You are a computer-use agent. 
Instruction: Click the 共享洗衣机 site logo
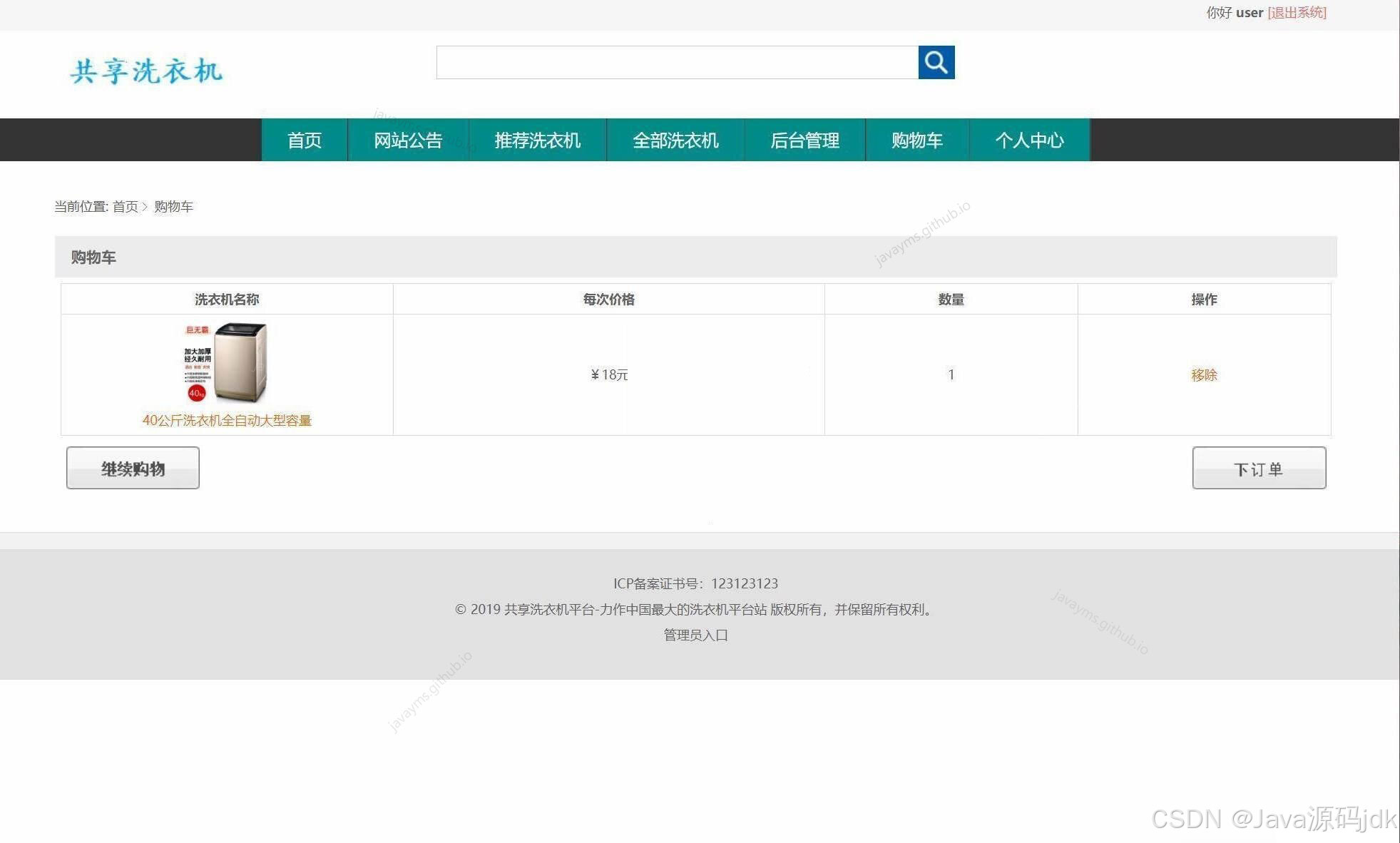pos(145,71)
